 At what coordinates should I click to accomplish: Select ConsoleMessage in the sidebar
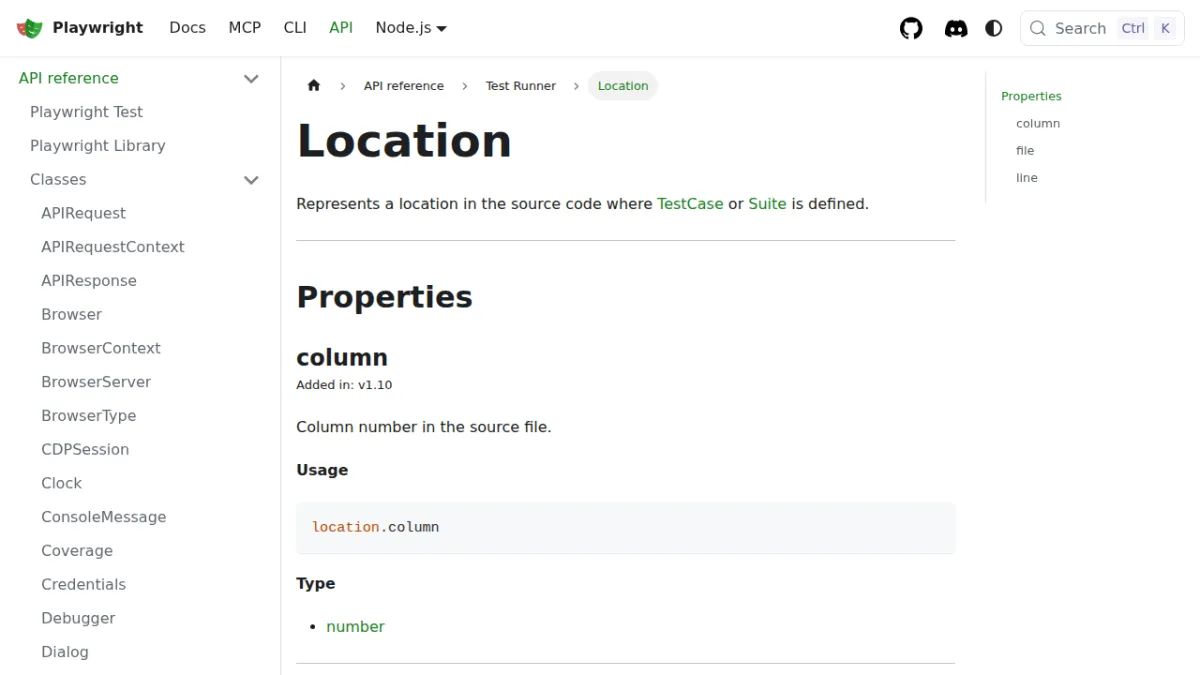pyautogui.click(x=104, y=517)
